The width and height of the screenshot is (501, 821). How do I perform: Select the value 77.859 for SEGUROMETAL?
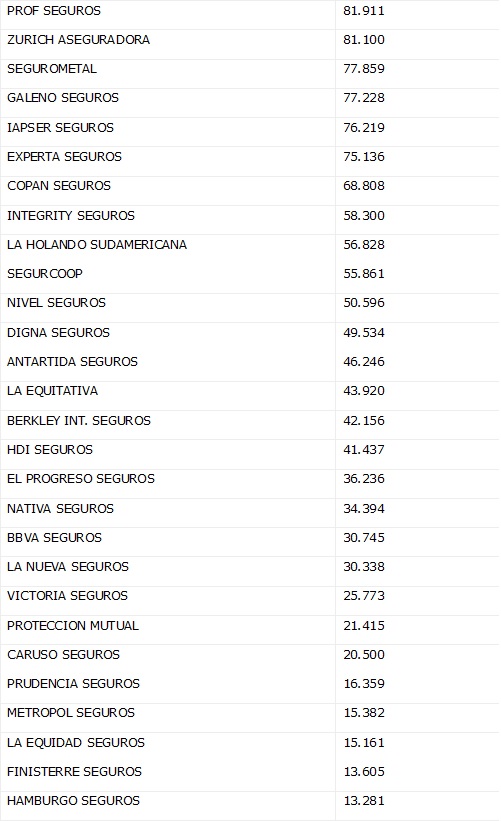tap(364, 69)
